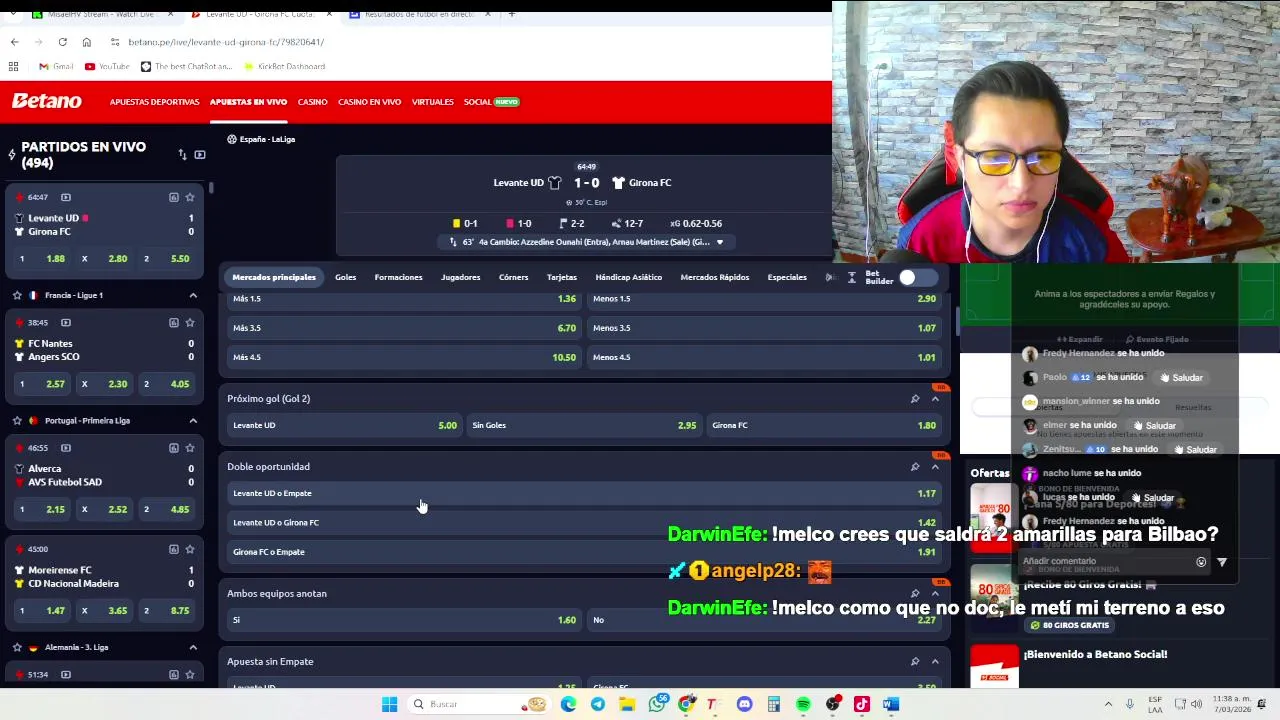Favorite the Alverca vs AVS match
The height and width of the screenshot is (720, 1280).
(x=190, y=447)
